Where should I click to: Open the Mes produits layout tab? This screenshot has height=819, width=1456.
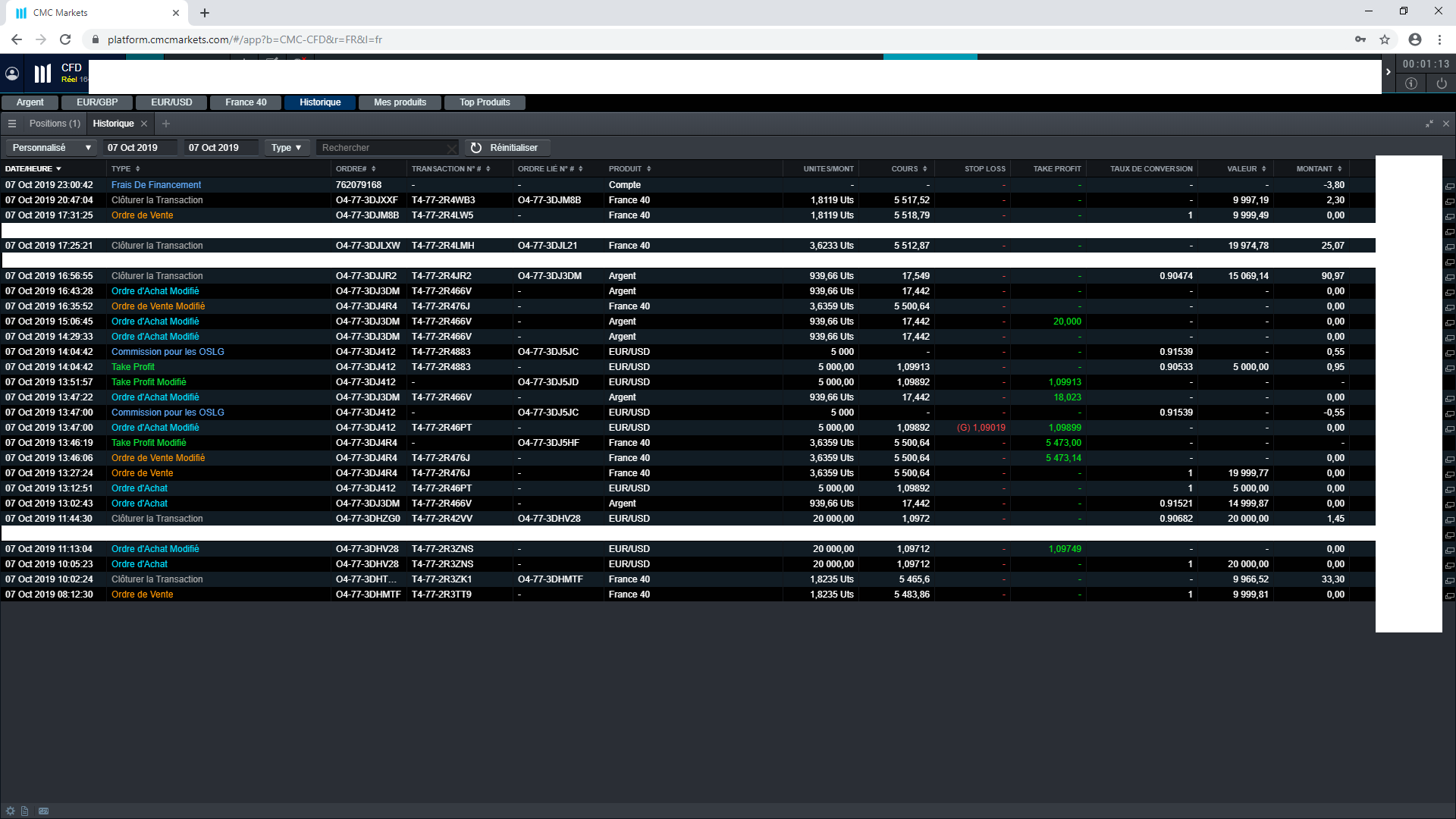pyautogui.click(x=400, y=102)
